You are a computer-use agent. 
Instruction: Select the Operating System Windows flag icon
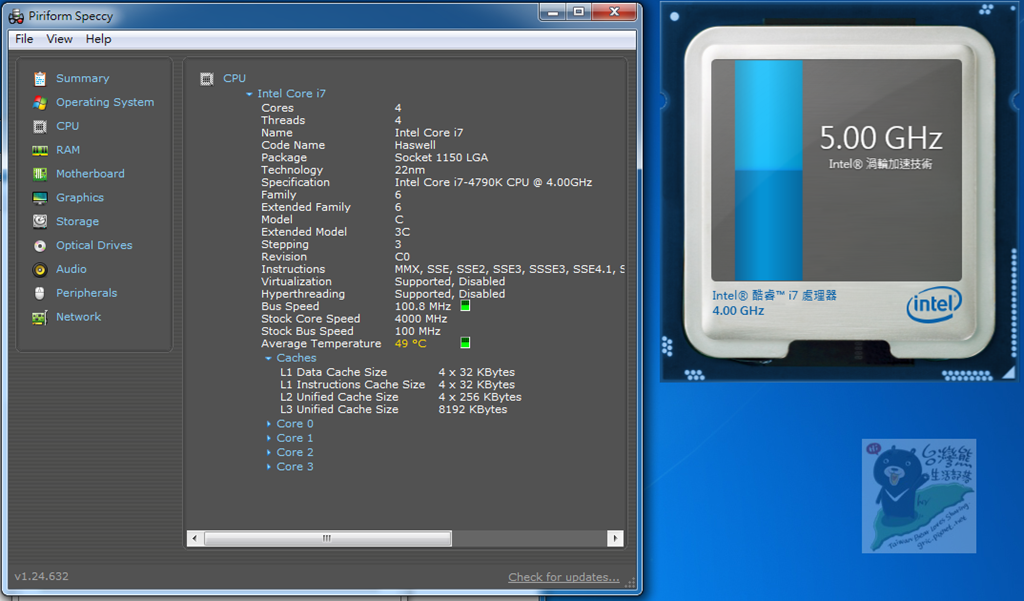coord(40,103)
